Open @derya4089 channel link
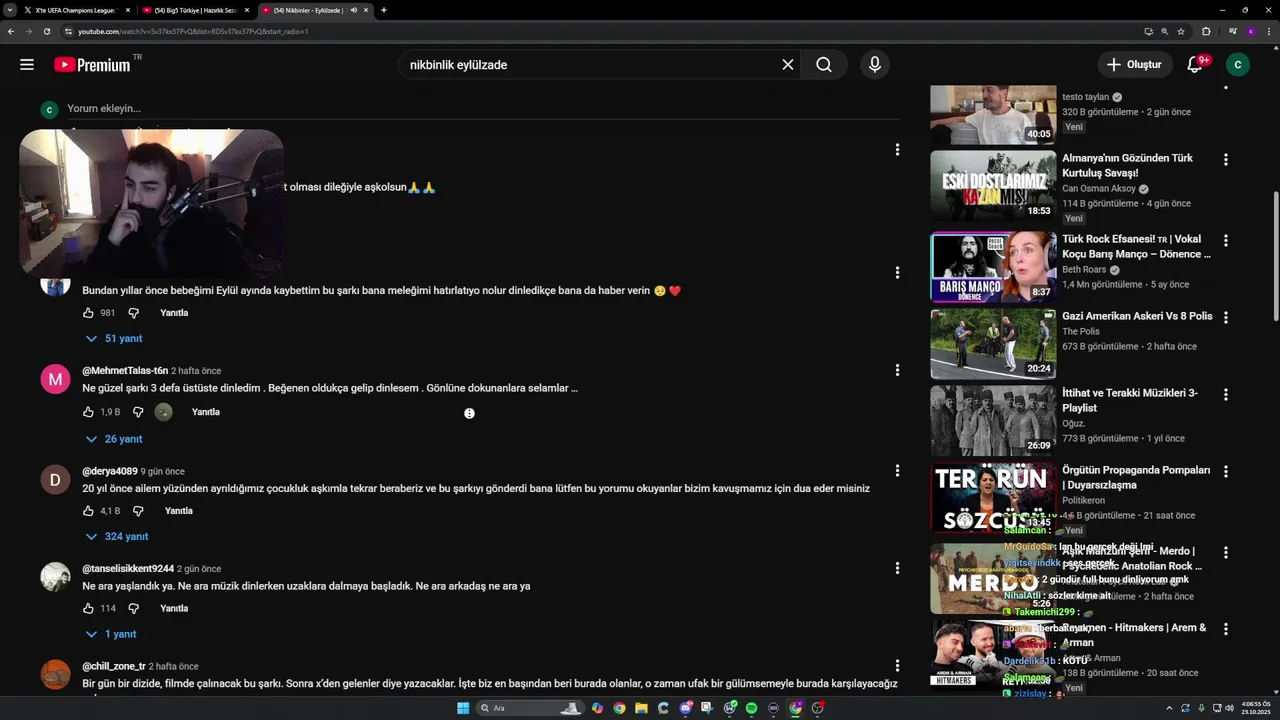This screenshot has width=1280, height=720. pyautogui.click(x=110, y=471)
